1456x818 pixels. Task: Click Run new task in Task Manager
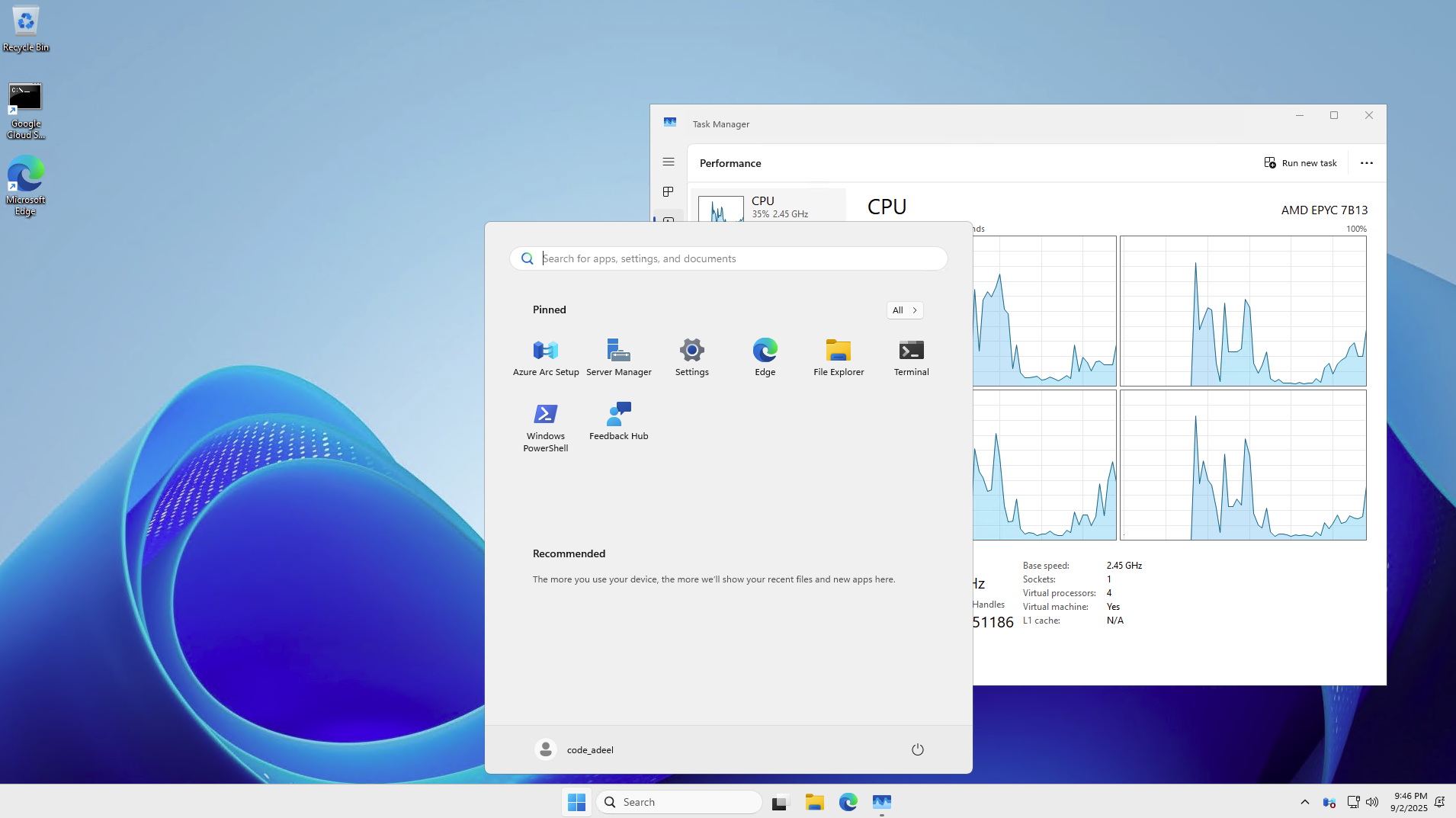click(x=1300, y=163)
